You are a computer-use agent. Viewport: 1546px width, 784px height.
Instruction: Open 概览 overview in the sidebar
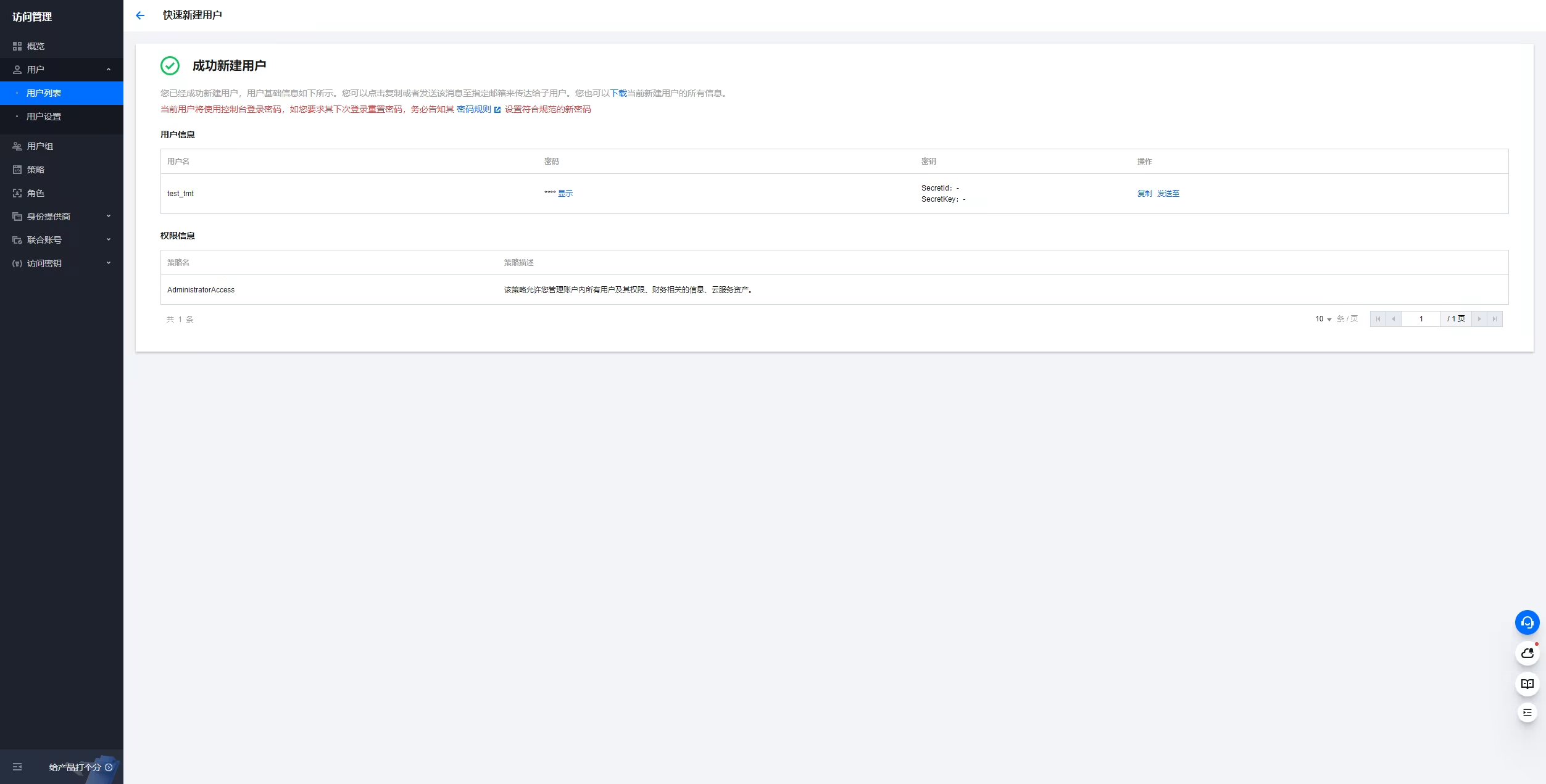pyautogui.click(x=36, y=46)
